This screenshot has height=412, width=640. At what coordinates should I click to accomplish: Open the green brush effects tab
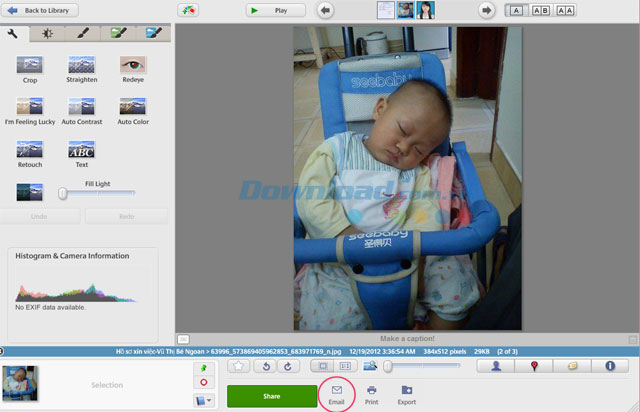tap(118, 33)
